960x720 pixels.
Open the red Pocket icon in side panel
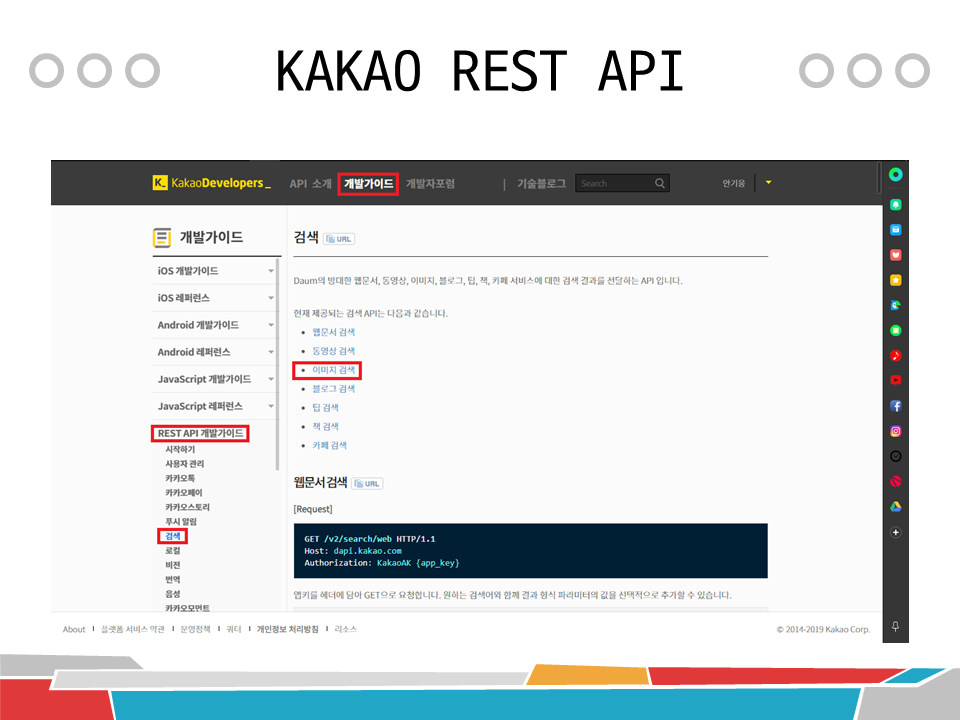tap(895, 255)
